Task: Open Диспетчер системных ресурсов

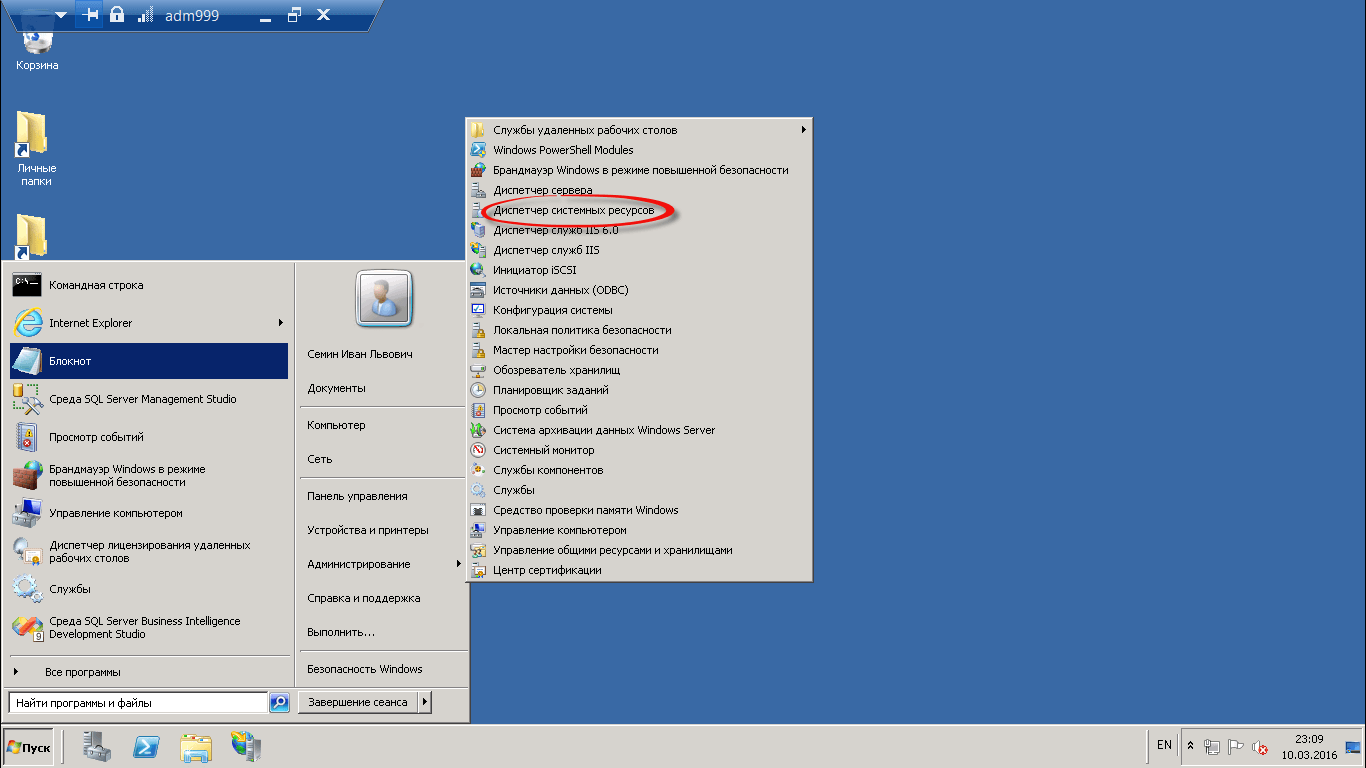Action: coord(639,210)
